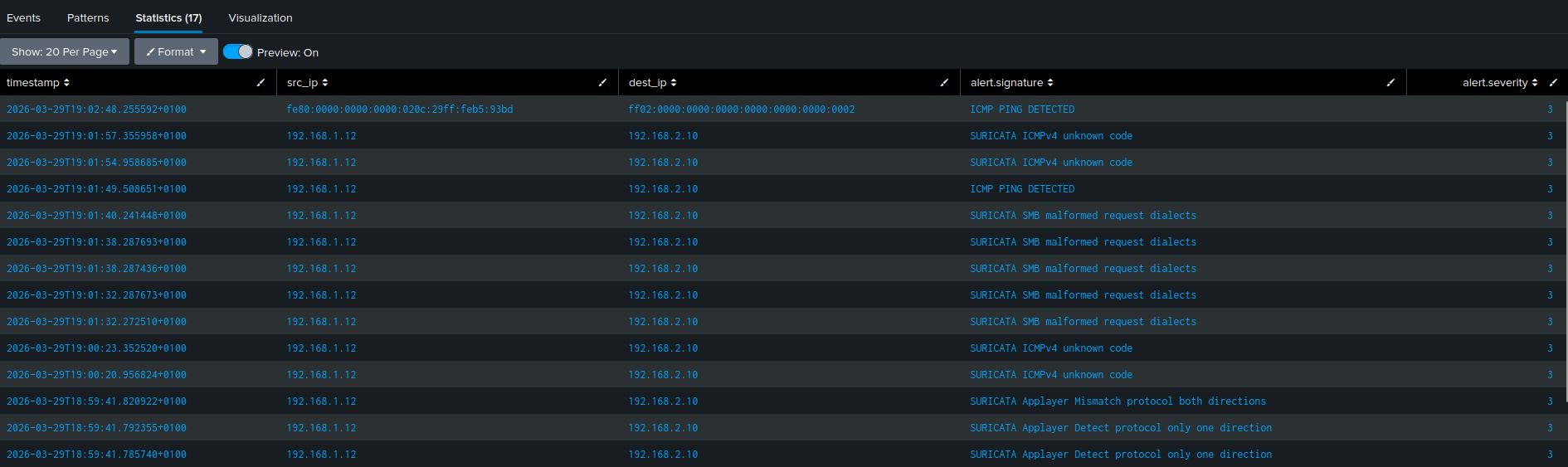
Task: Click severity 3 in the 18:59:41.820922 row
Action: pos(1550,401)
